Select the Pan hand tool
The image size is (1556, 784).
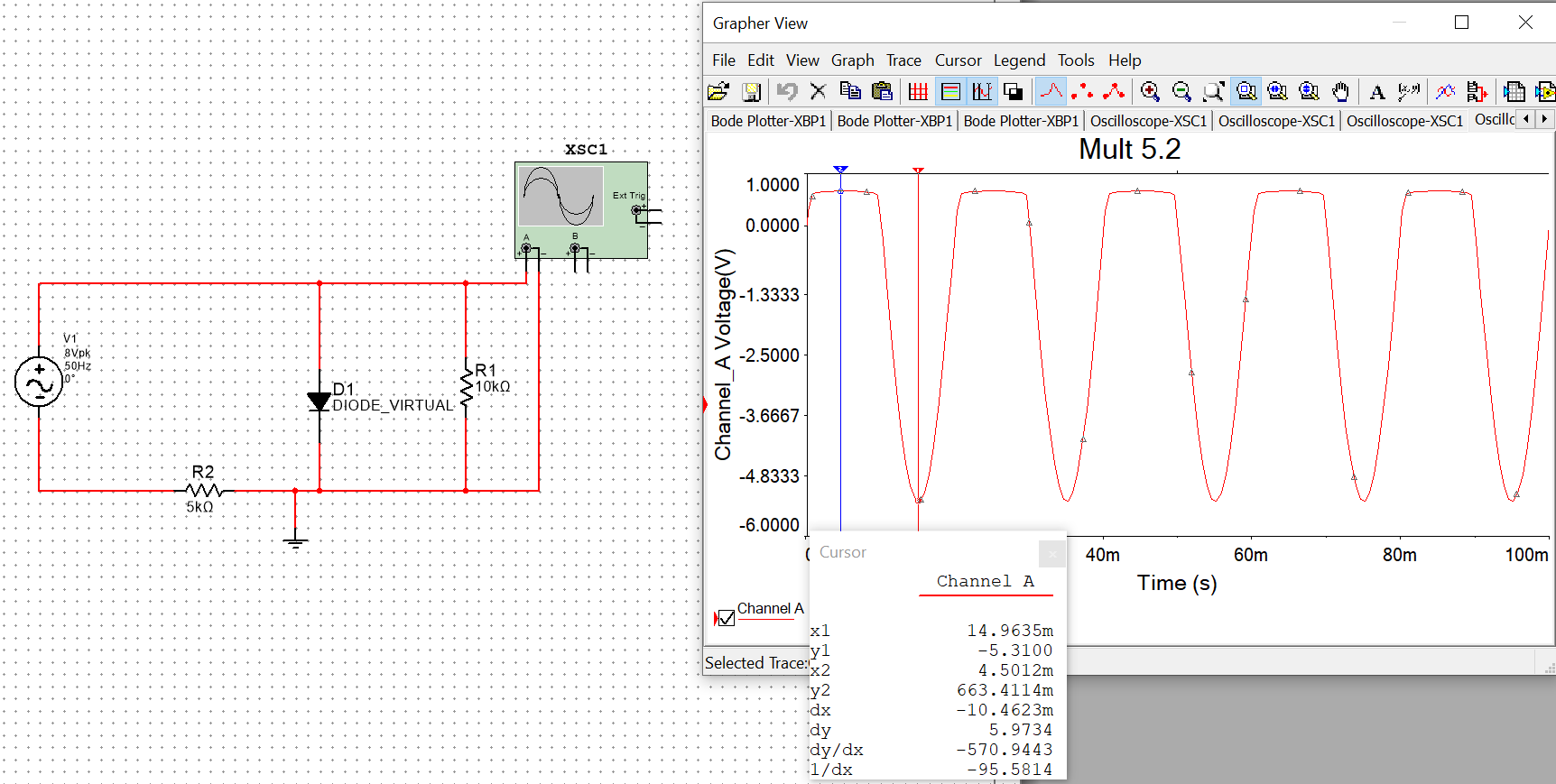pyautogui.click(x=1341, y=91)
